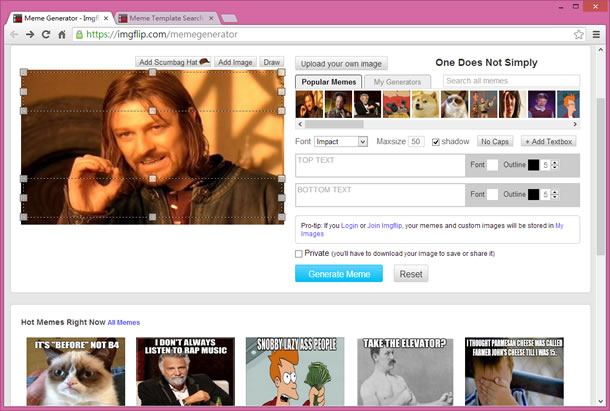Click the TOP TEXT input box

380,165
